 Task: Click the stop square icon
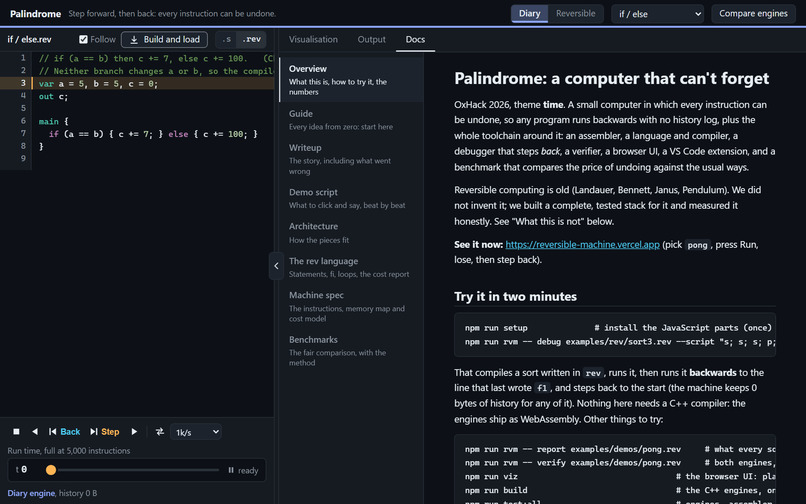(16, 431)
